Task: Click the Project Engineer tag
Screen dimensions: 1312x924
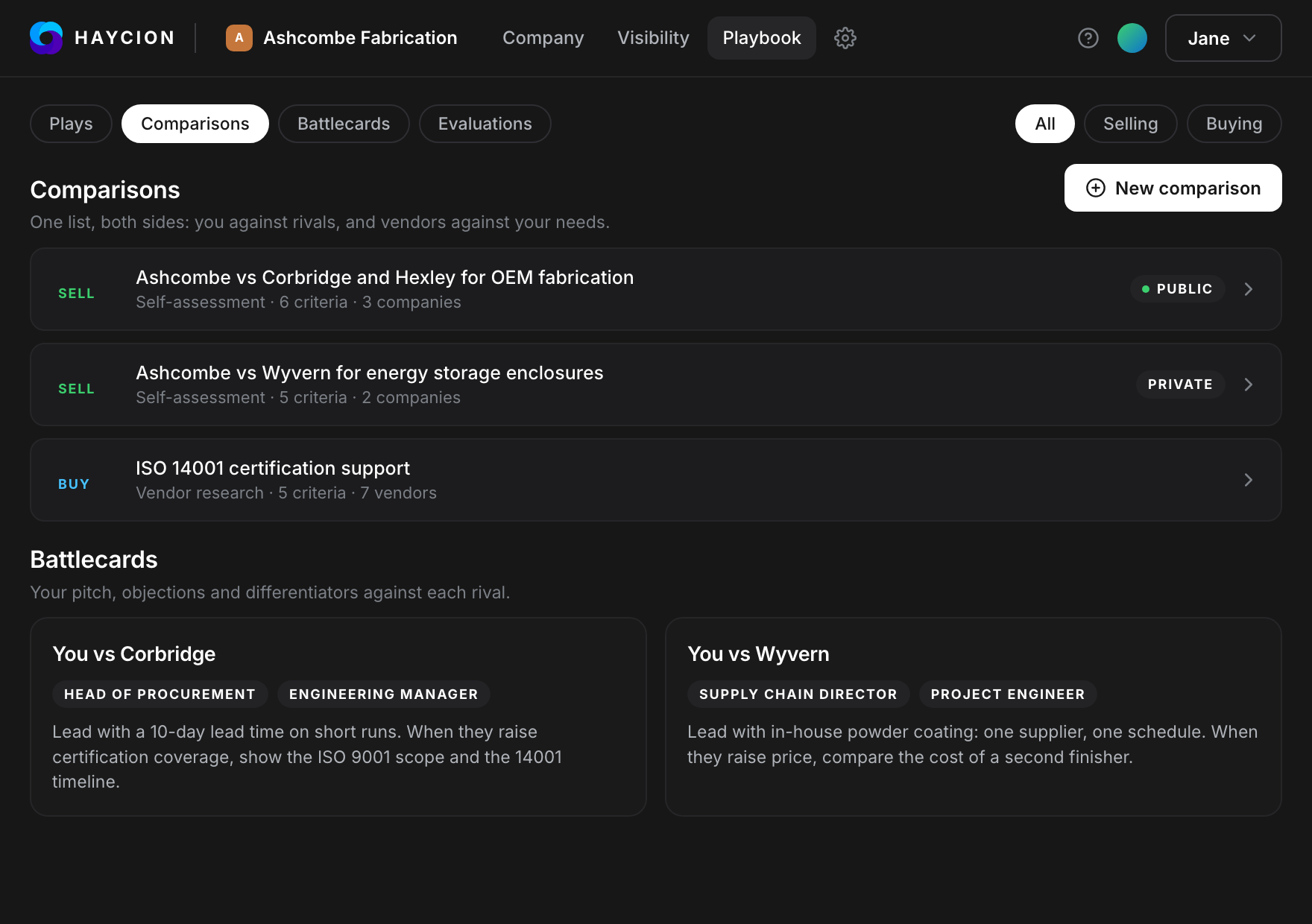Action: pyautogui.click(x=1008, y=694)
